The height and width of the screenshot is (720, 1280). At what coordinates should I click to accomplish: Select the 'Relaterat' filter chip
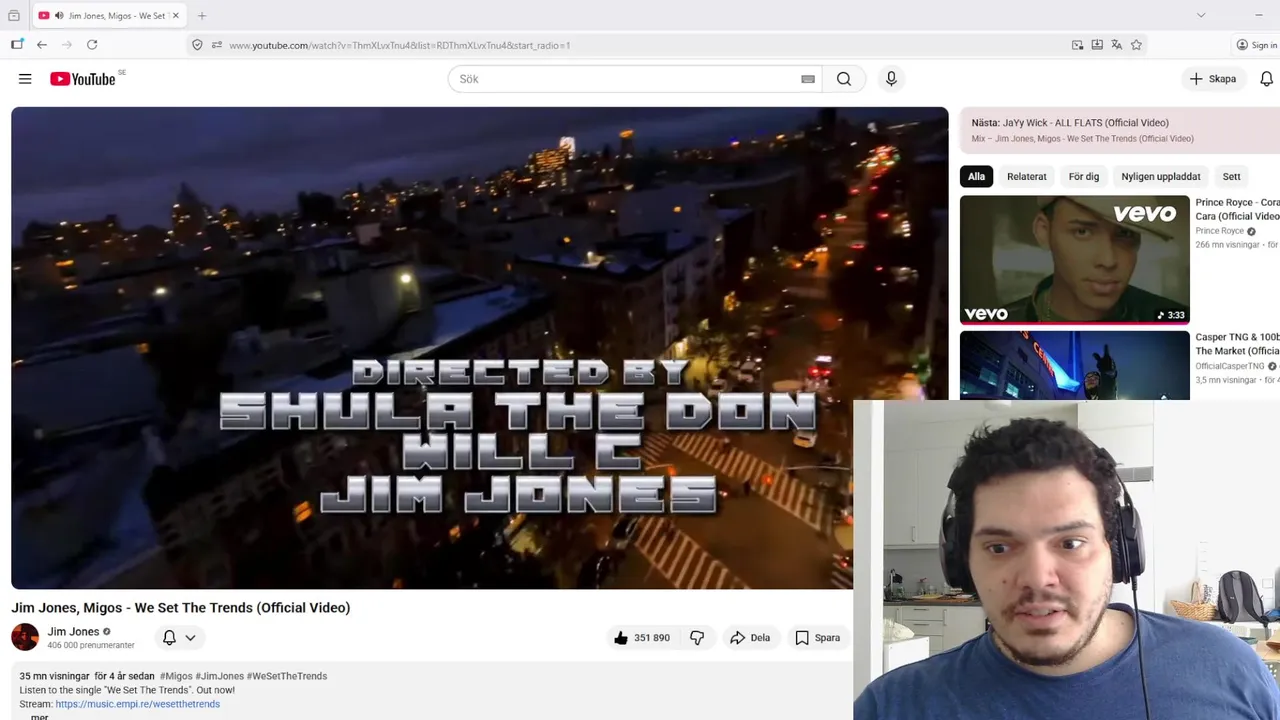pos(1026,177)
